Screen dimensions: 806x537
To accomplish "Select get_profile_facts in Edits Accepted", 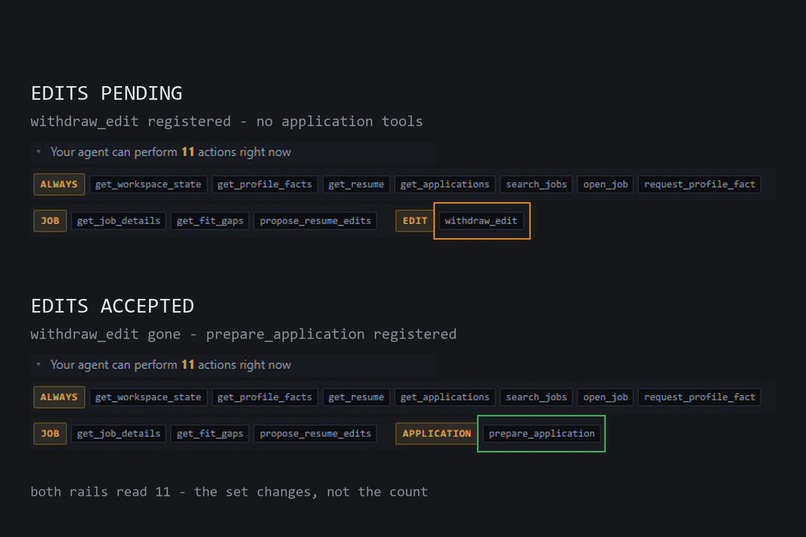I will 264,397.
